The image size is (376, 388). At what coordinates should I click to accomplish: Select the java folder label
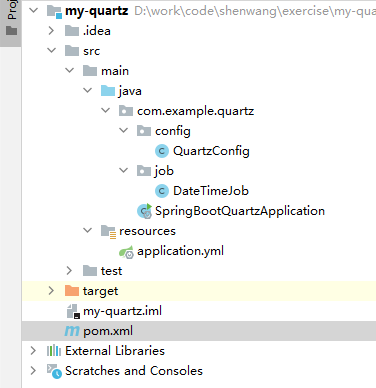(130, 91)
